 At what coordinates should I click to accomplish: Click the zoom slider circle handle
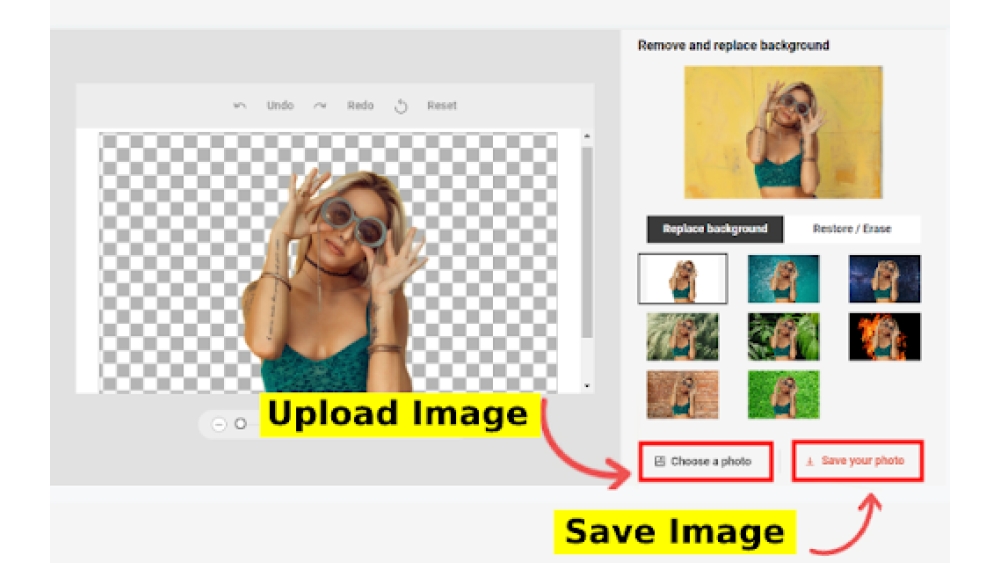point(240,423)
